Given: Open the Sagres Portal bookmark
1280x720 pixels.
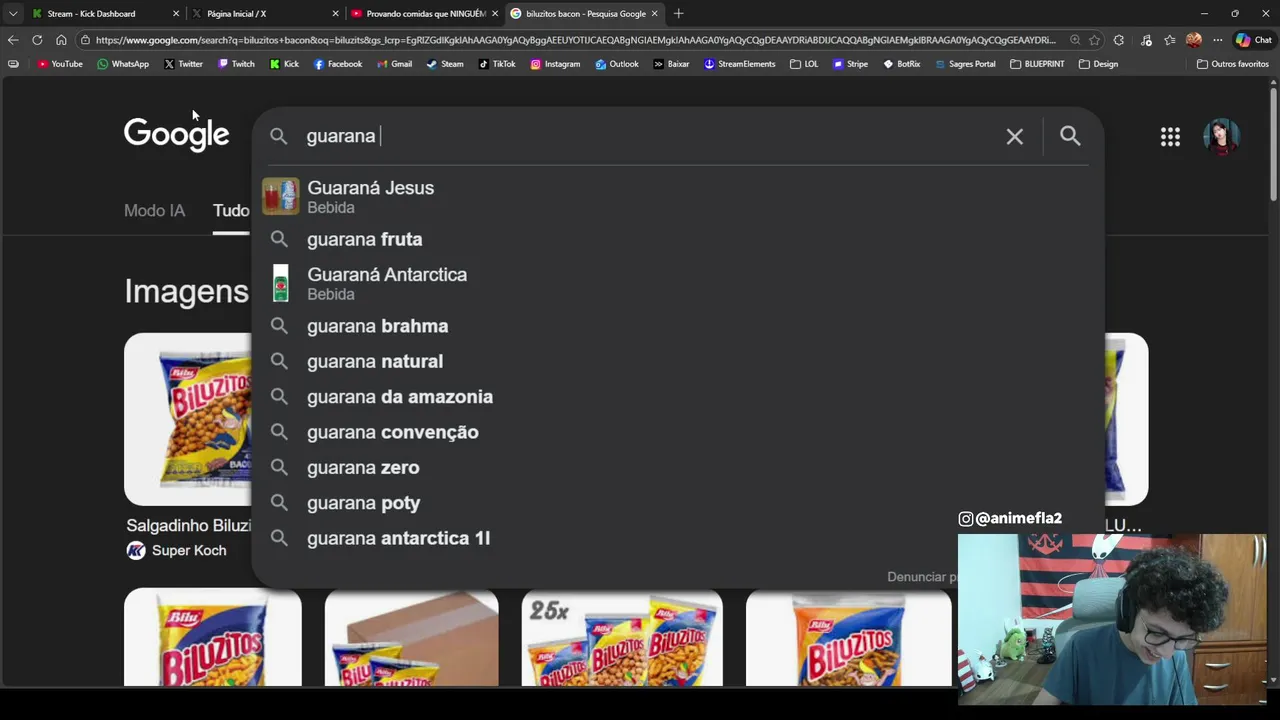Looking at the screenshot, I should 965,64.
